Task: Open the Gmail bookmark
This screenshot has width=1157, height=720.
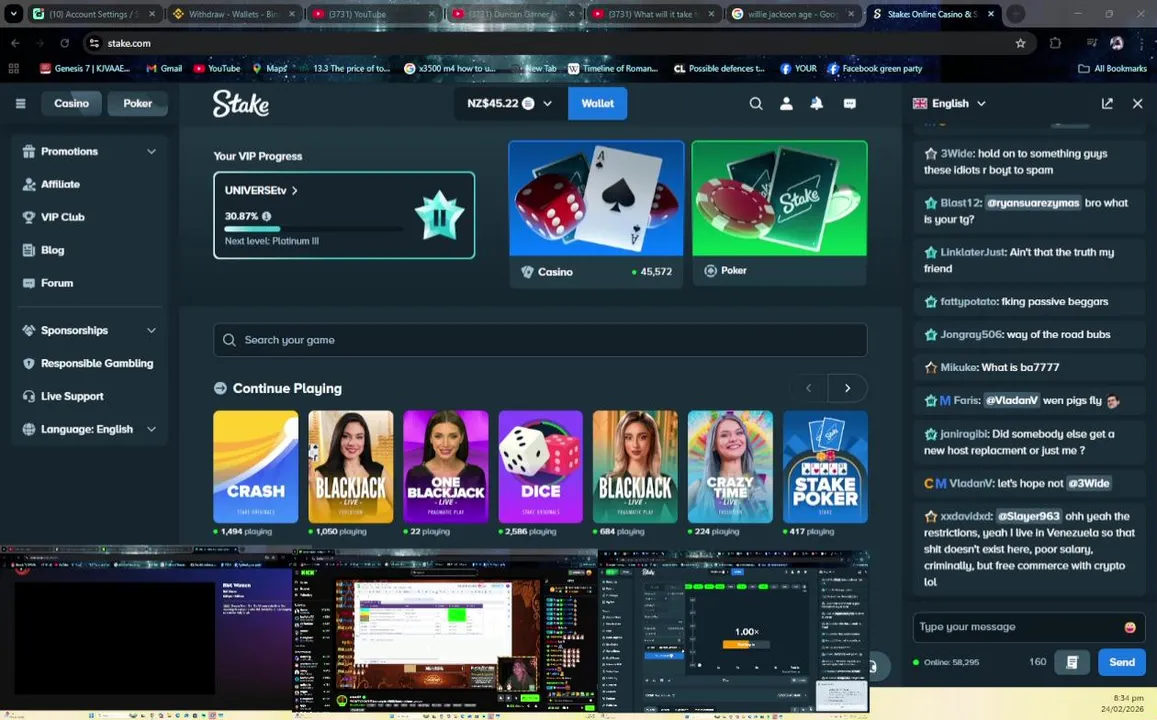Action: pyautogui.click(x=164, y=68)
